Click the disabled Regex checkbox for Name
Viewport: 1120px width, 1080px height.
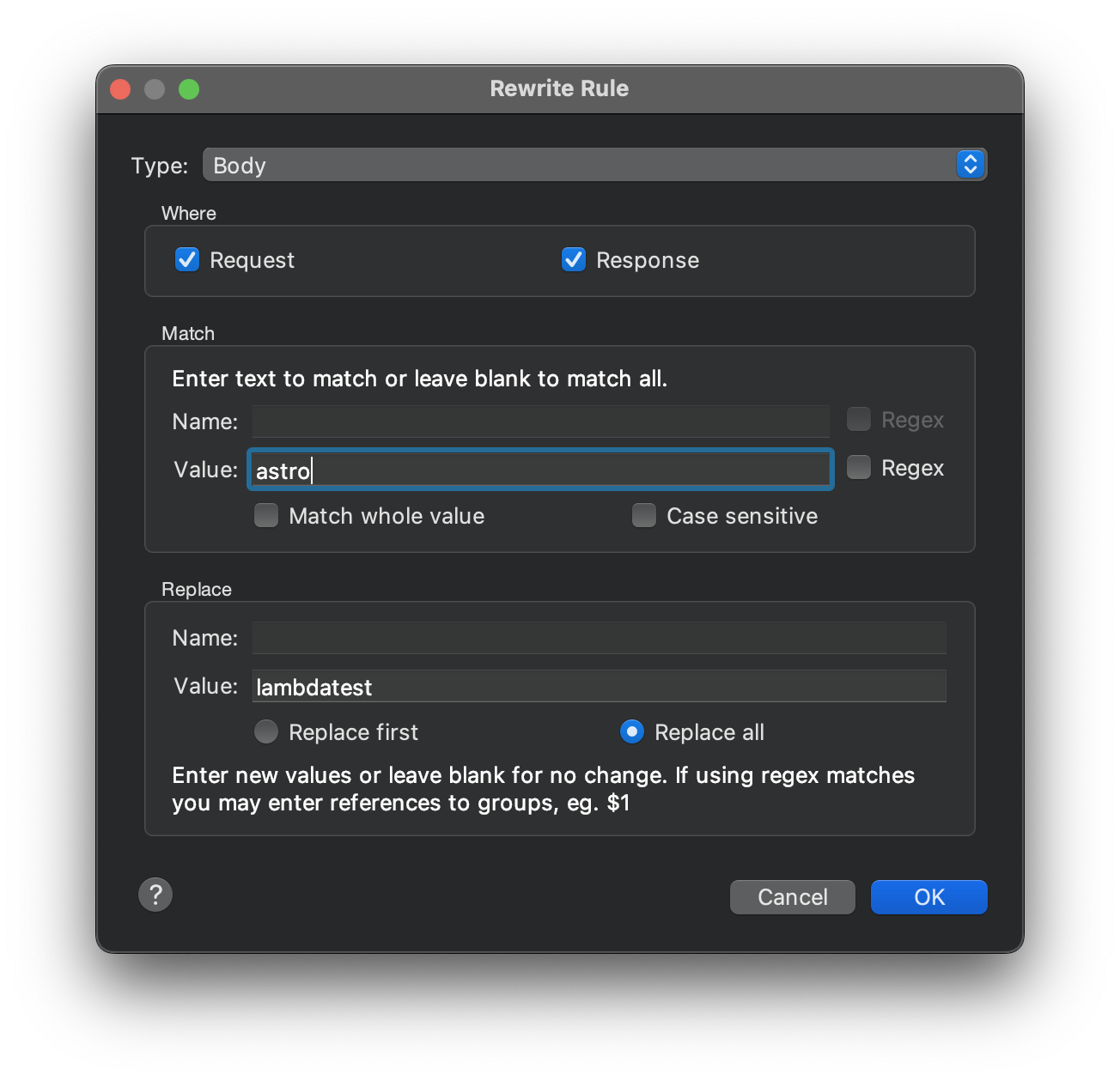tap(859, 420)
